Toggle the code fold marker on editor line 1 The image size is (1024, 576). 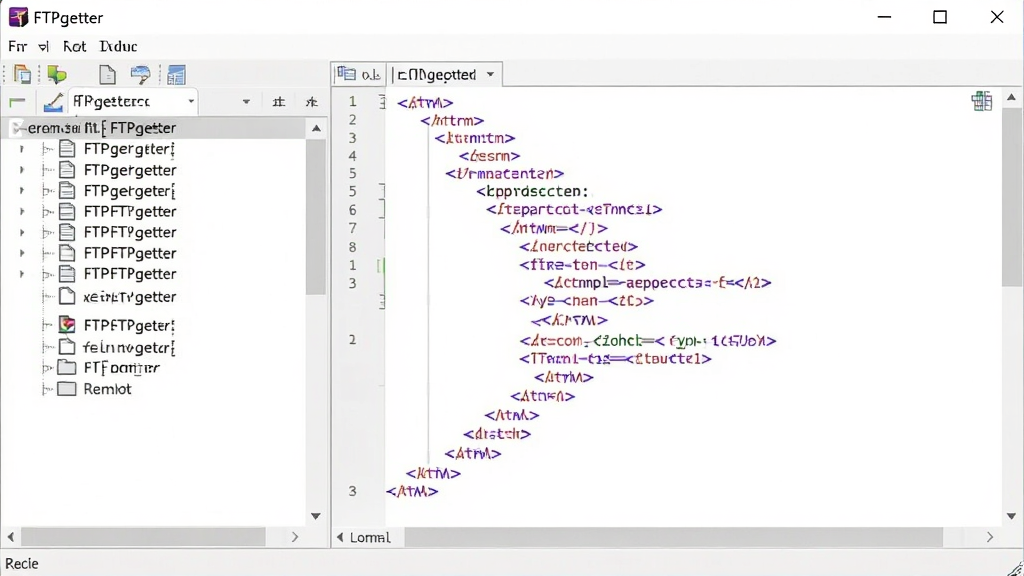click(x=383, y=101)
